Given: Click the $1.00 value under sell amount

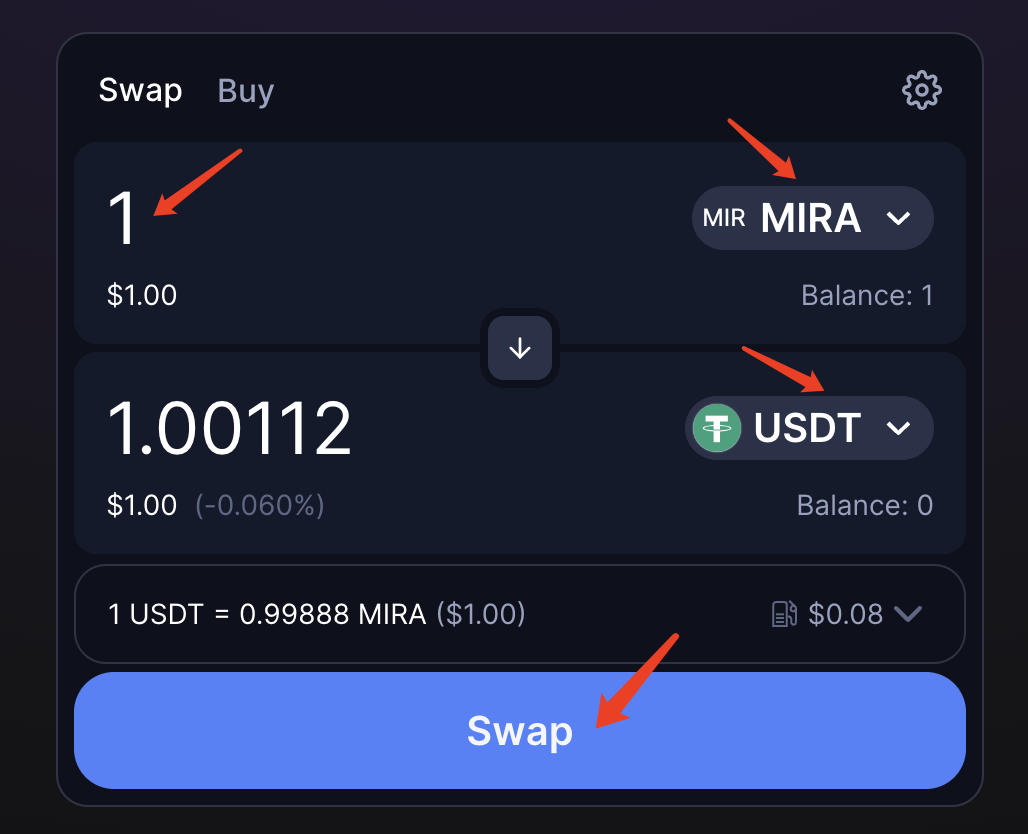Looking at the screenshot, I should click(x=142, y=296).
